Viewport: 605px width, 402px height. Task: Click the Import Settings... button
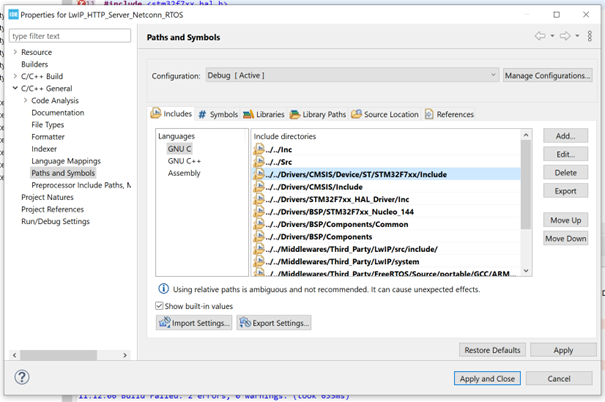tap(194, 323)
